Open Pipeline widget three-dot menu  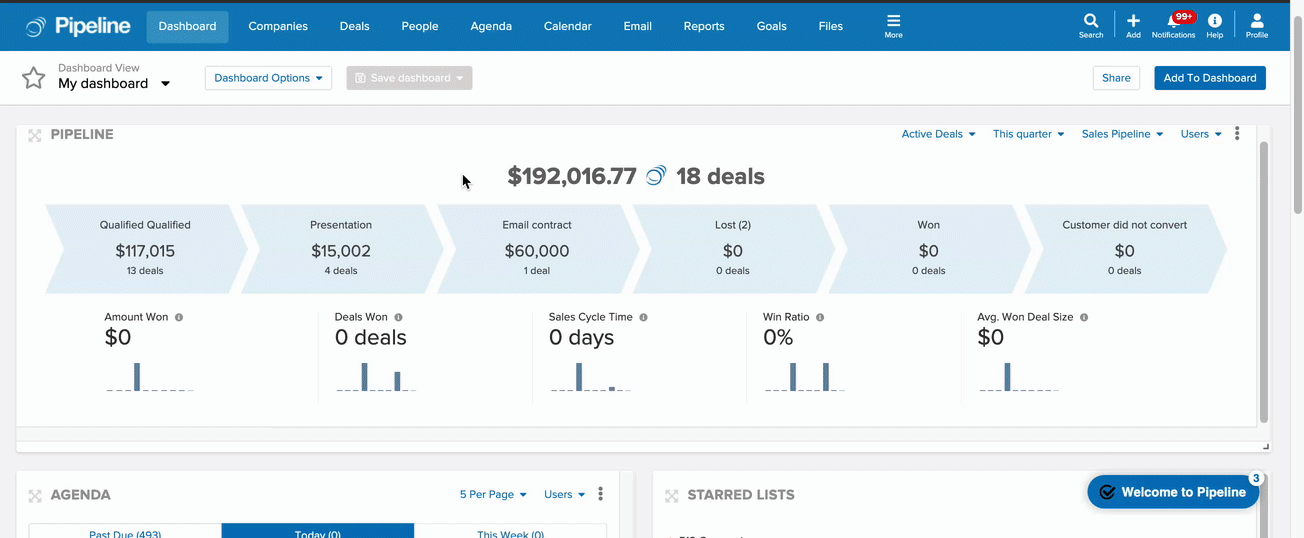click(1237, 134)
